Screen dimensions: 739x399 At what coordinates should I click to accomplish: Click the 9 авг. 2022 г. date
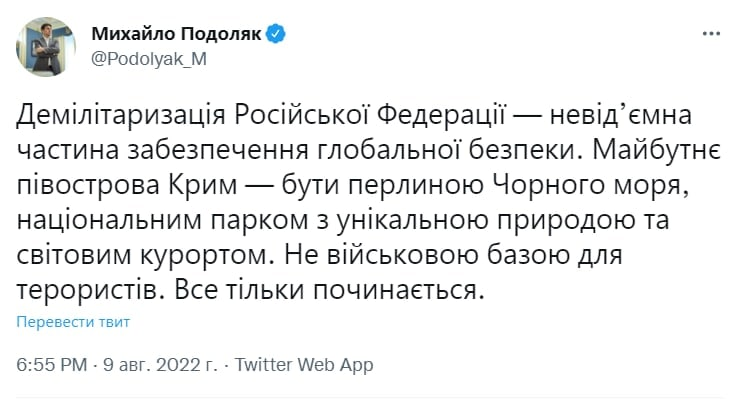[x=161, y=365]
